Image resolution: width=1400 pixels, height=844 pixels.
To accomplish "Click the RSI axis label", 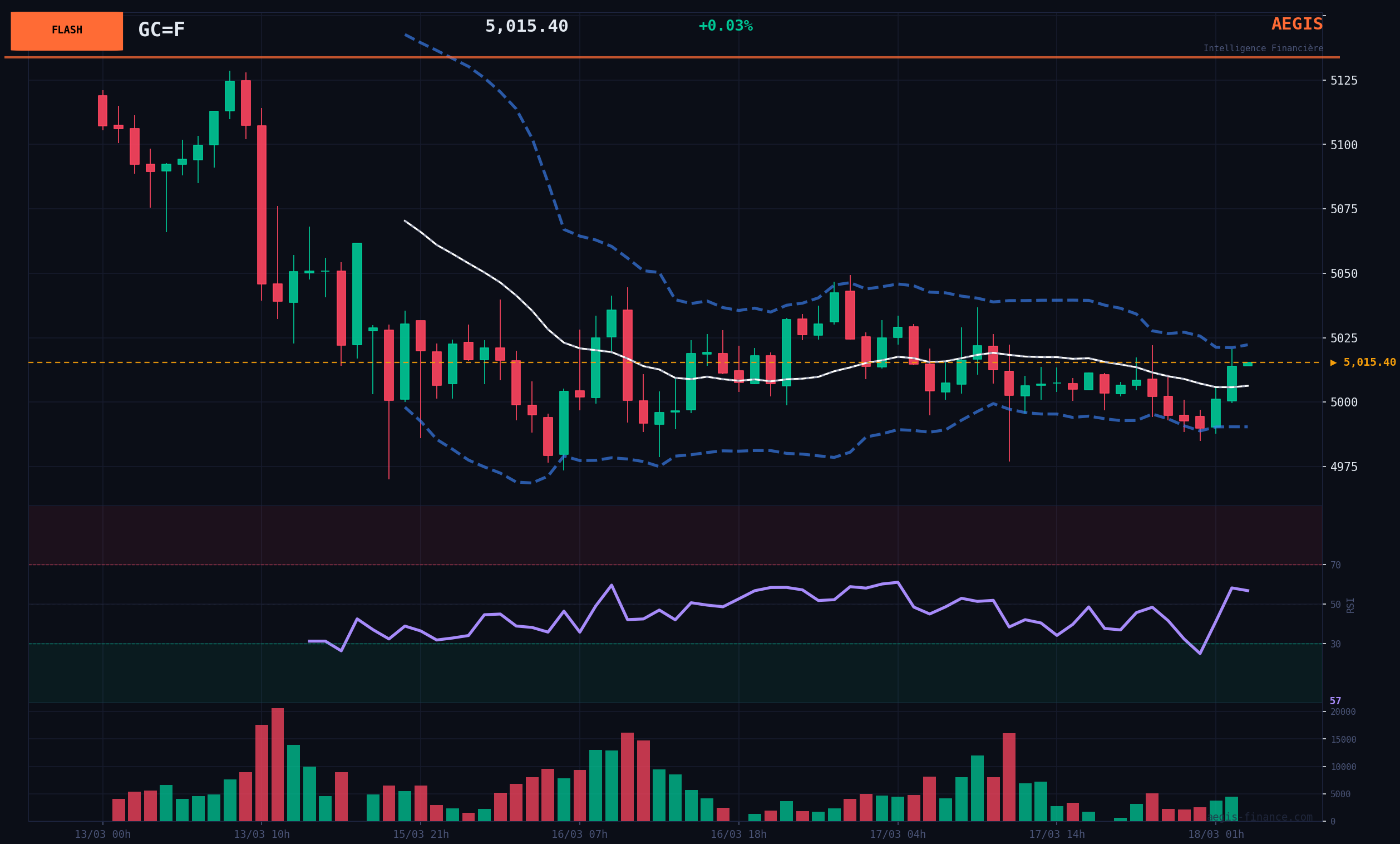I will (1350, 605).
